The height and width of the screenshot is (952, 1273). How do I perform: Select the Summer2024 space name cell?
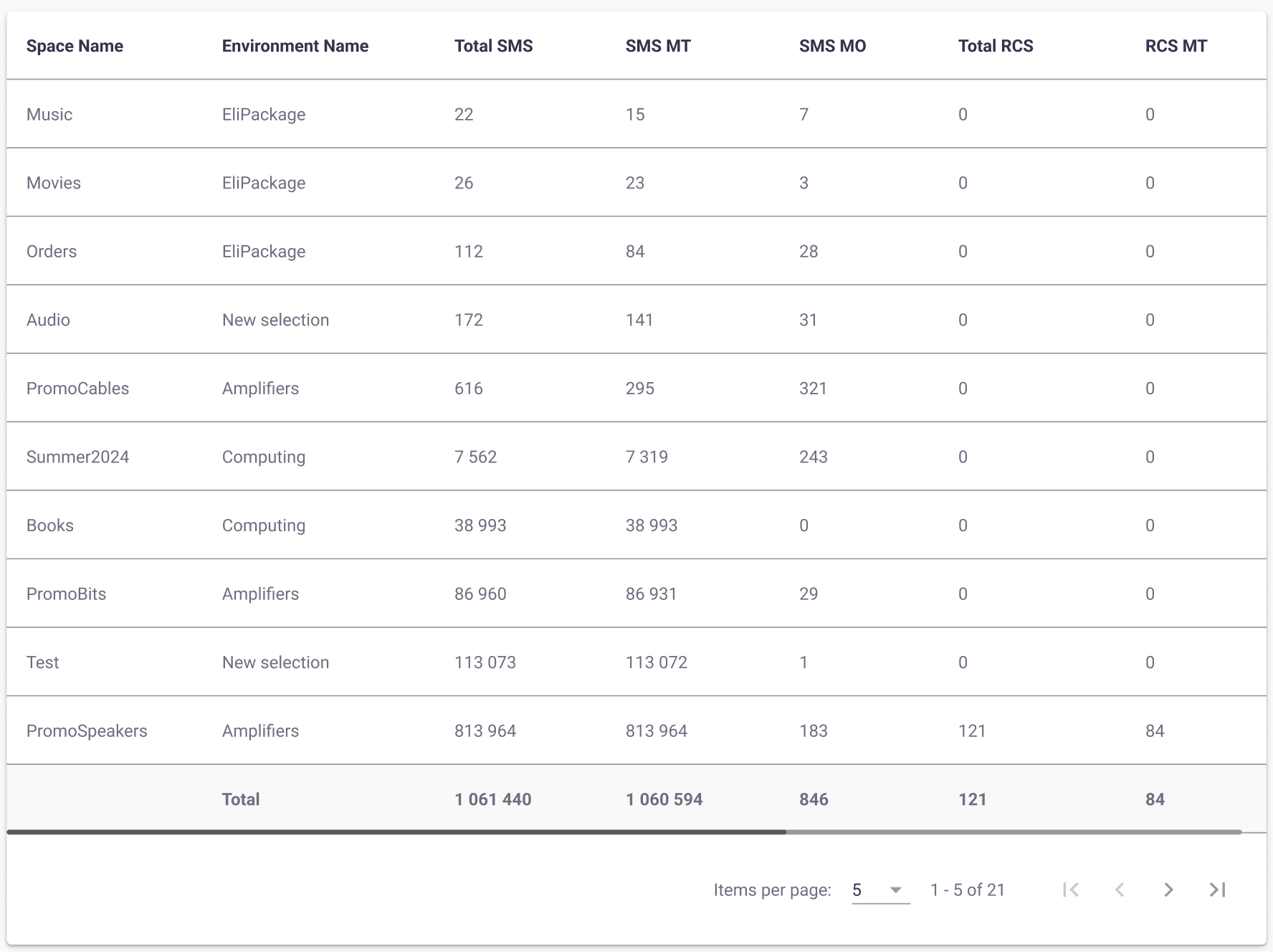(77, 457)
